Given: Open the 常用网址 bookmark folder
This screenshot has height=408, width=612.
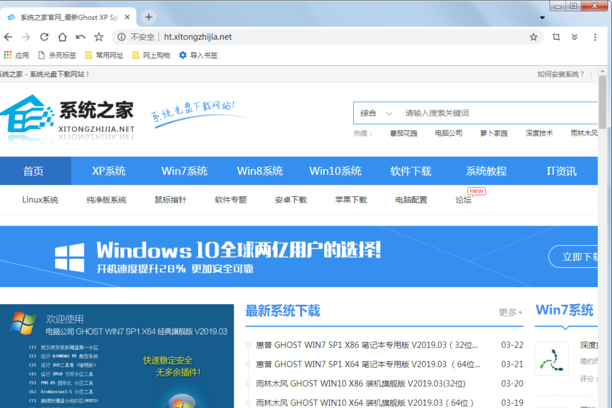Looking at the screenshot, I should [x=104, y=55].
